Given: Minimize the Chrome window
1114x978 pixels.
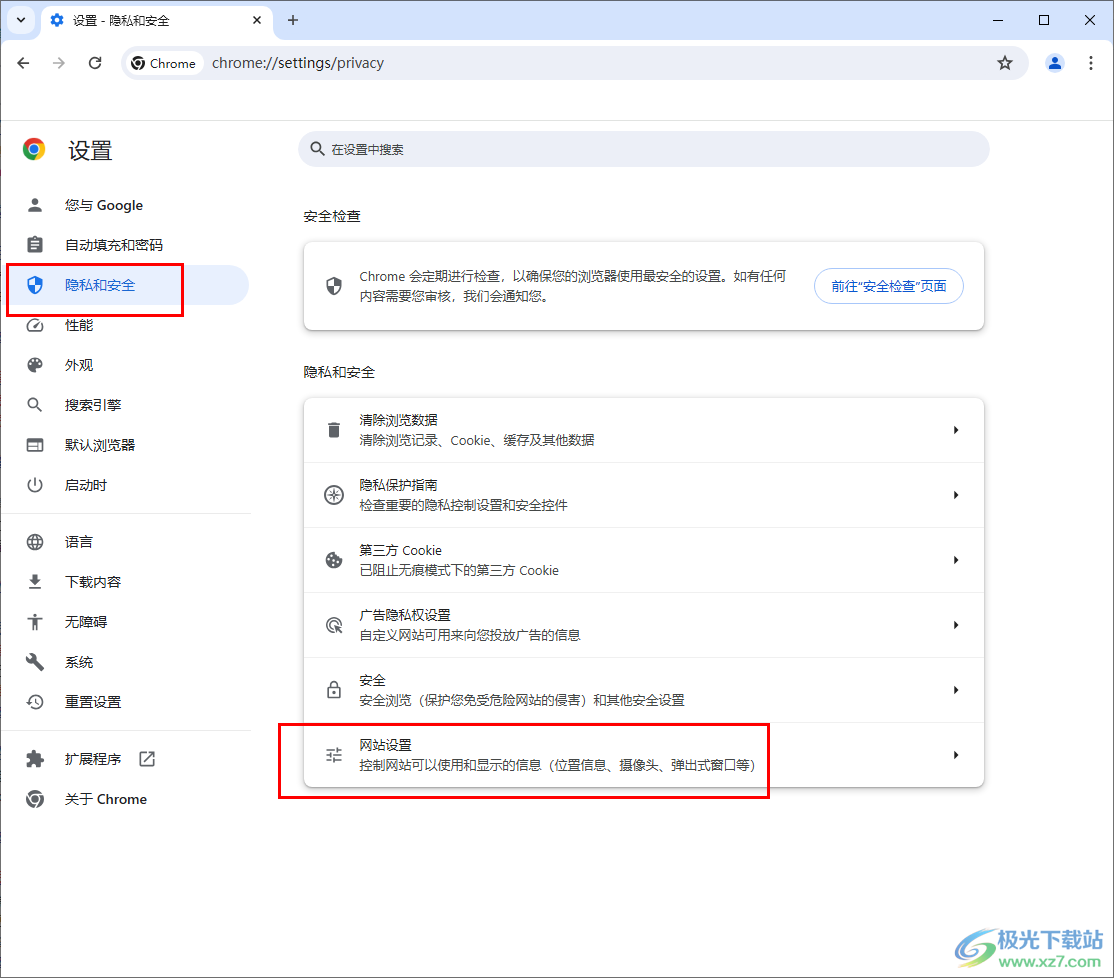Looking at the screenshot, I should (x=998, y=20).
